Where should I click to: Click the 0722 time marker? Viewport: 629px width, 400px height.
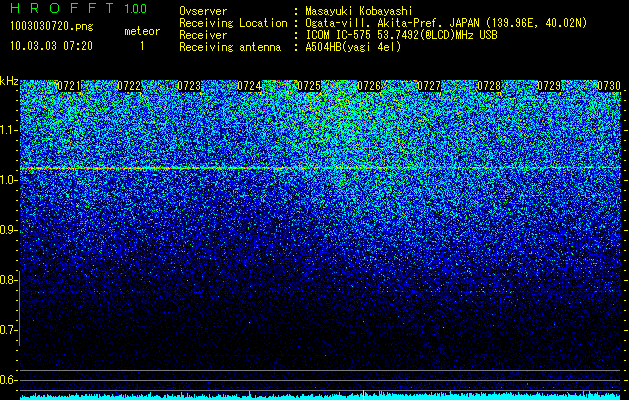click(x=129, y=86)
